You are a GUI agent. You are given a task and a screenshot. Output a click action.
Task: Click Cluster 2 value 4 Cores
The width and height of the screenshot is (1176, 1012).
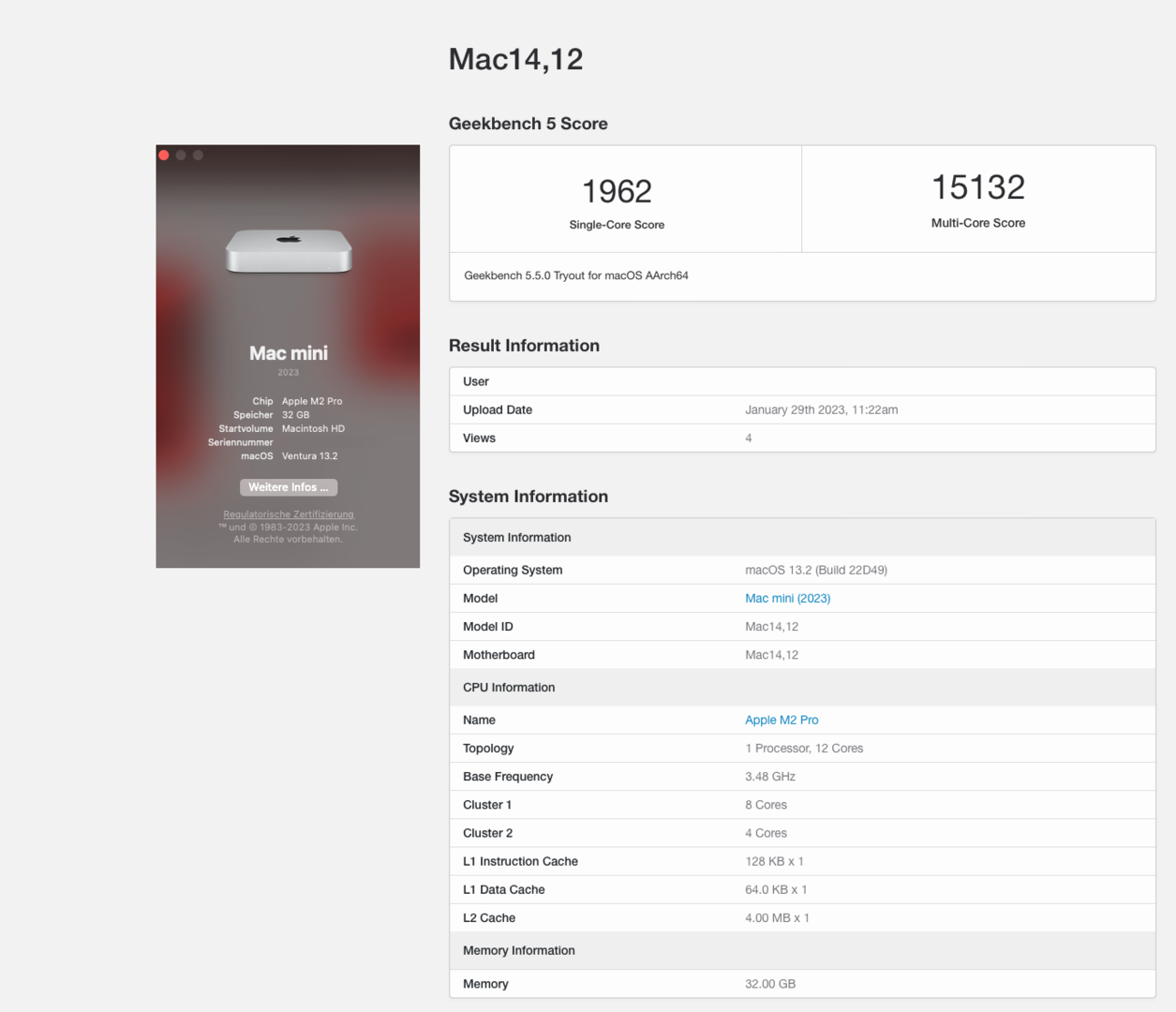767,833
